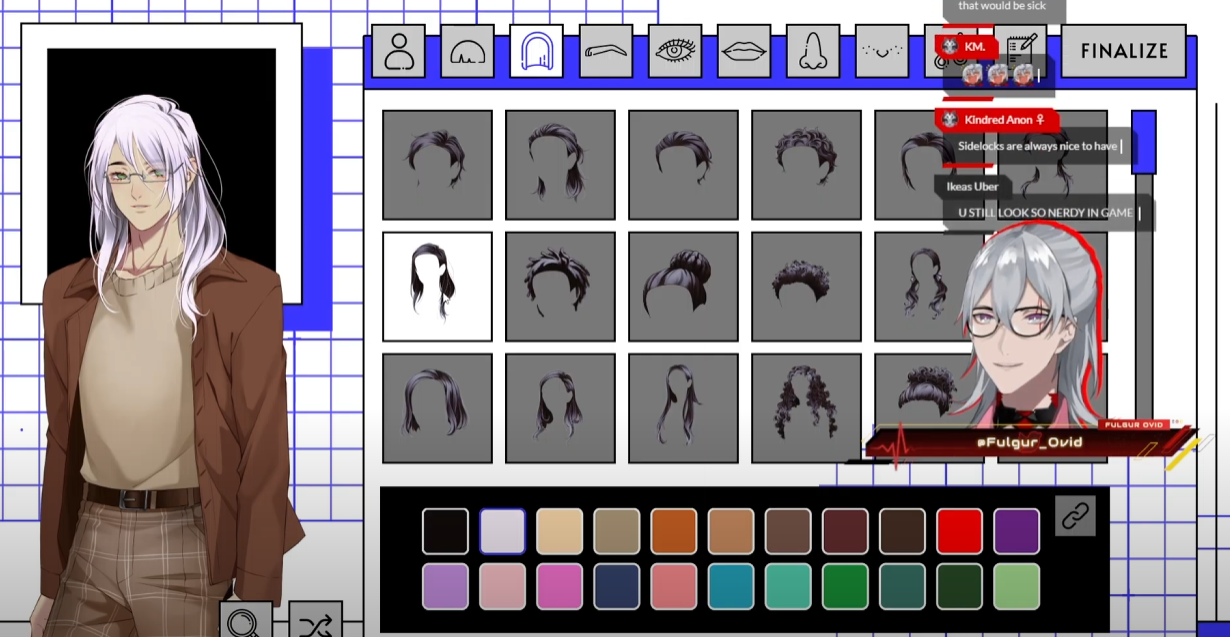This screenshot has width=1230, height=637.
Task: Choose the bright green swatch
Action: (x=845, y=587)
